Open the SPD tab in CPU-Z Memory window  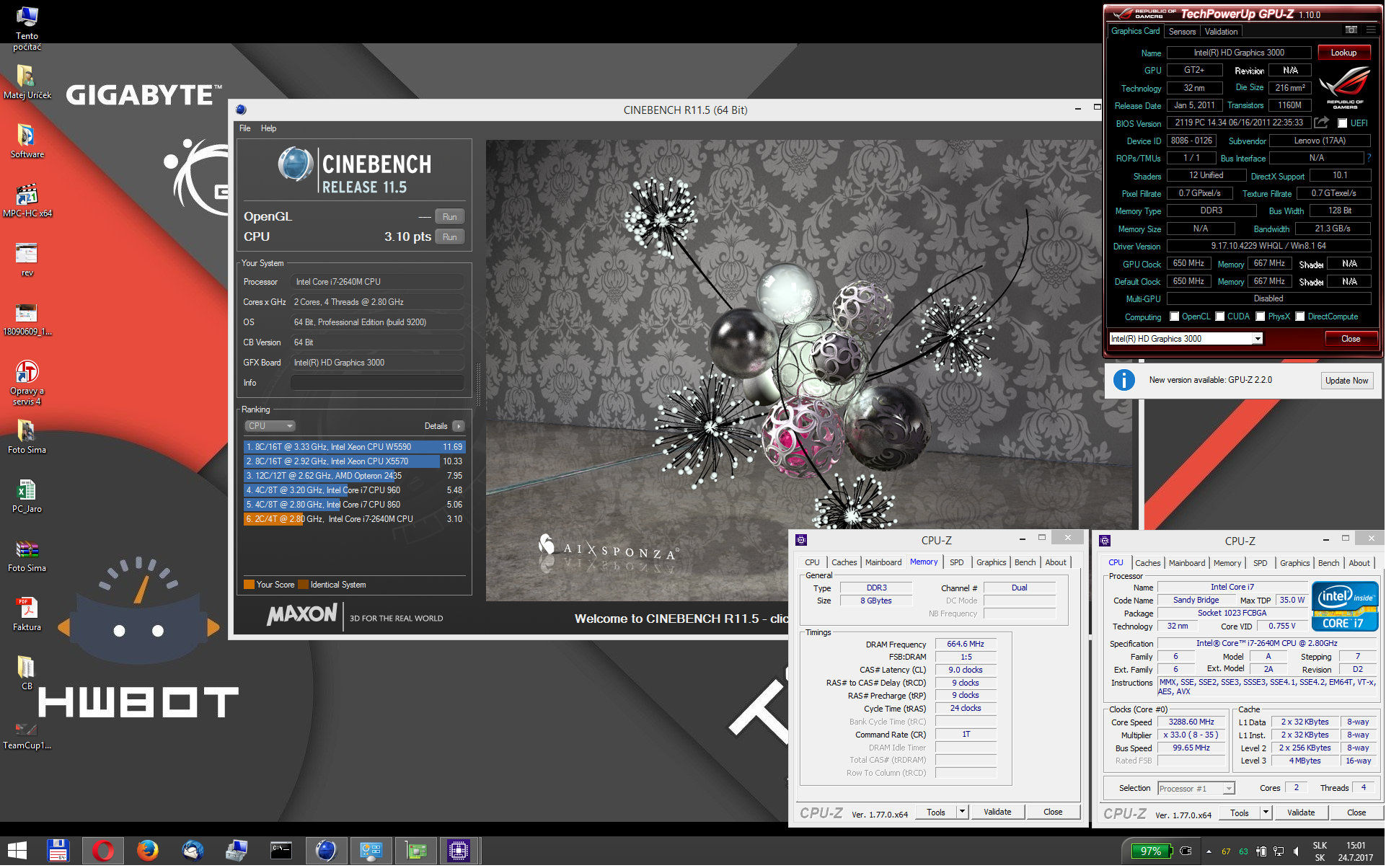point(957,562)
